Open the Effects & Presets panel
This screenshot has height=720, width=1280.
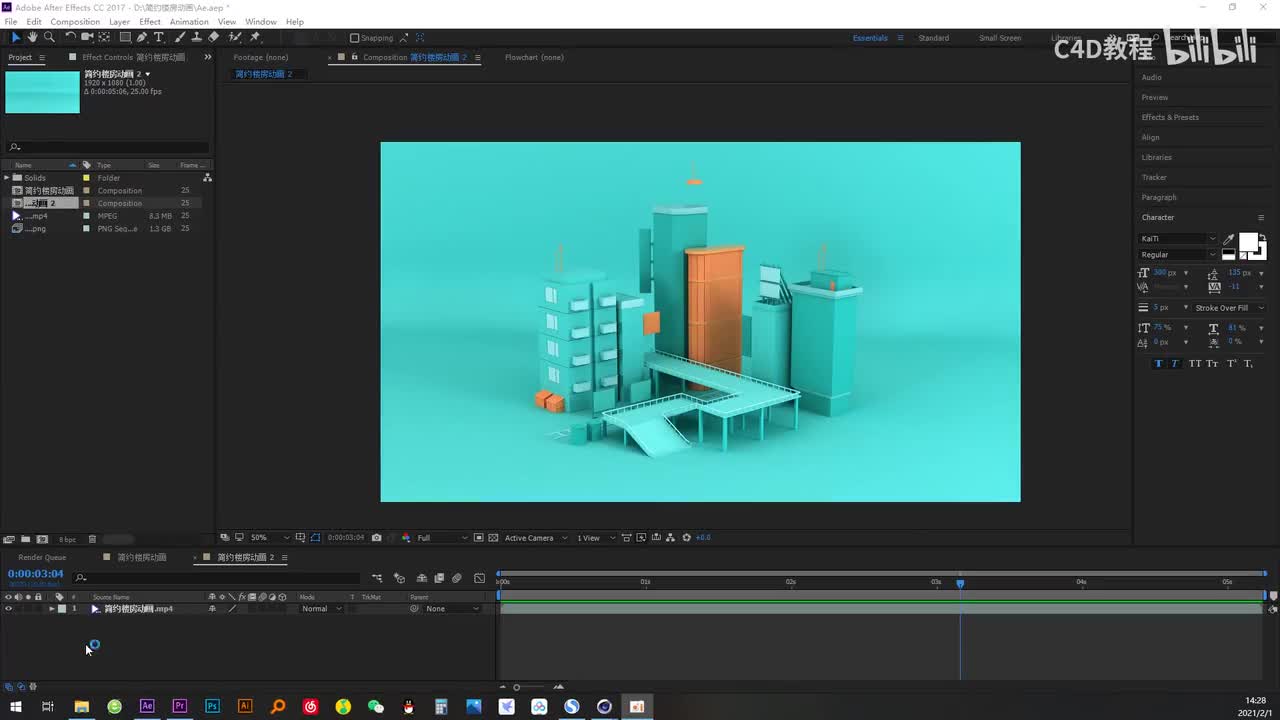pos(1170,117)
